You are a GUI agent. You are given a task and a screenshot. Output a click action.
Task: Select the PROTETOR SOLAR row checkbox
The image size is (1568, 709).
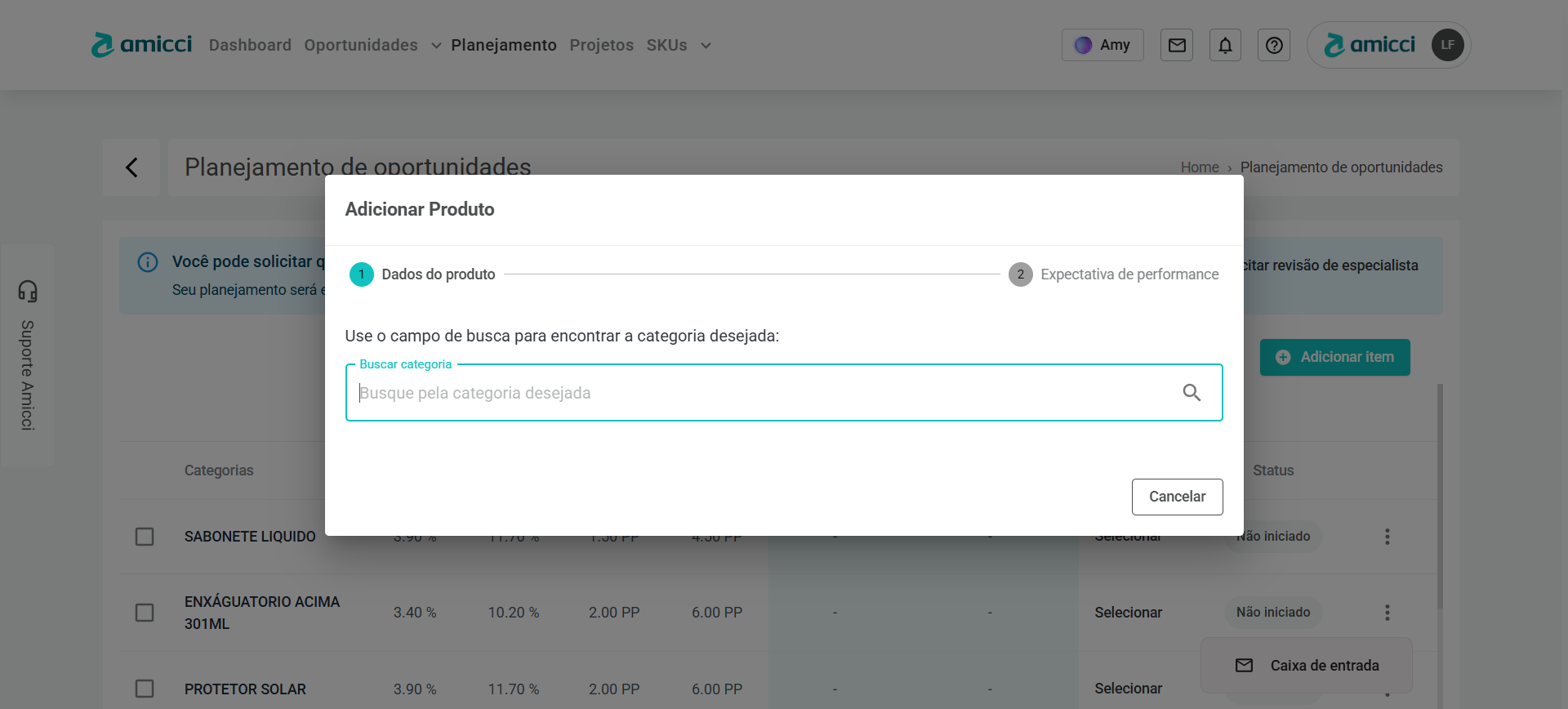(x=145, y=689)
